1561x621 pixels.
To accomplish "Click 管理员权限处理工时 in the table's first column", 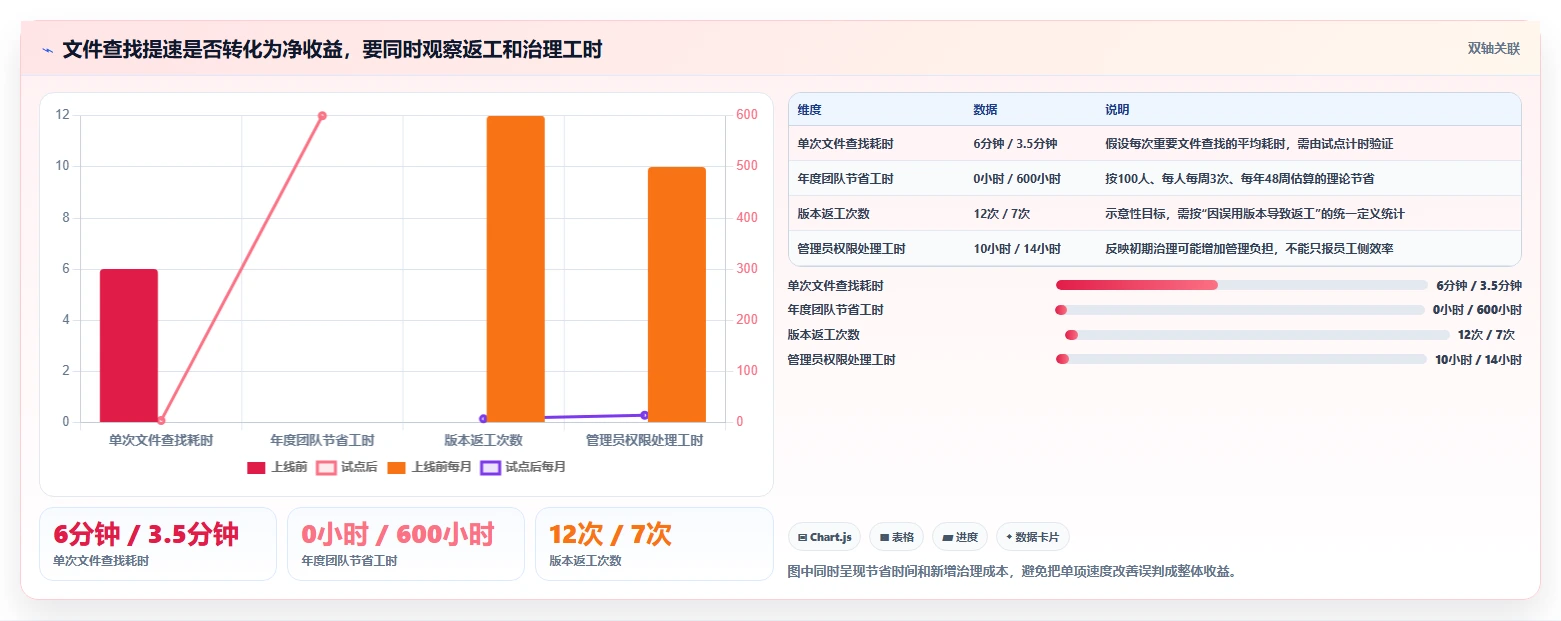I will click(851, 249).
